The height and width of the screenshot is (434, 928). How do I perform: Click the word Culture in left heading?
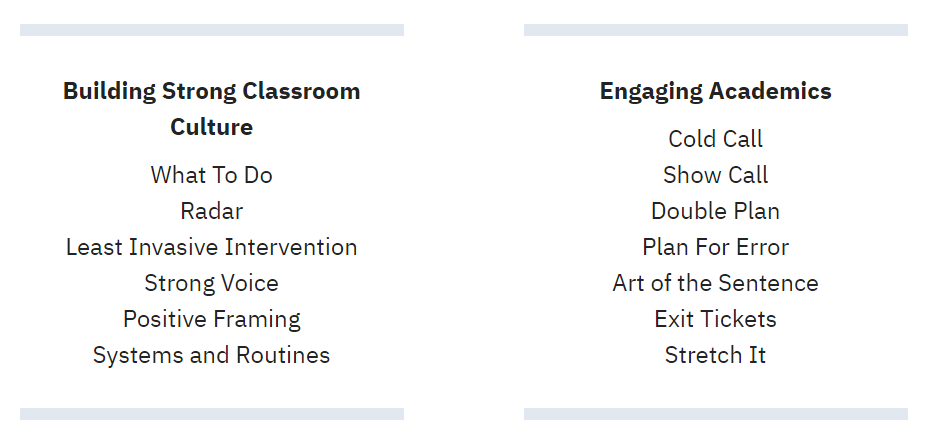click(211, 127)
